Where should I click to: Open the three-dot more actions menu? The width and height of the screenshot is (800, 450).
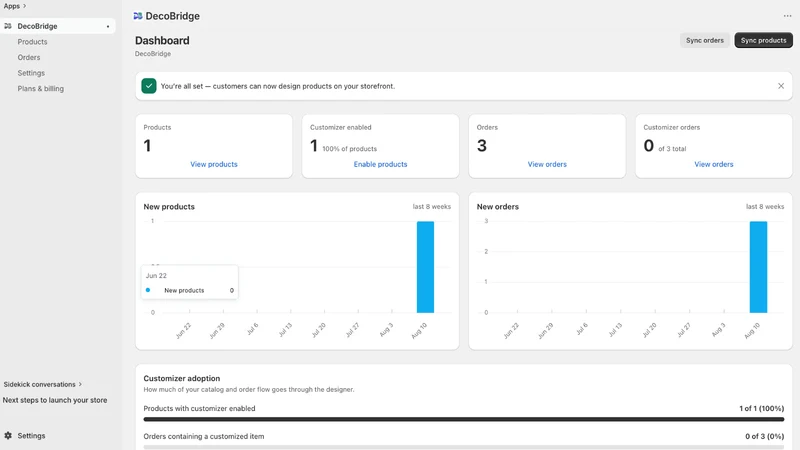click(x=787, y=16)
